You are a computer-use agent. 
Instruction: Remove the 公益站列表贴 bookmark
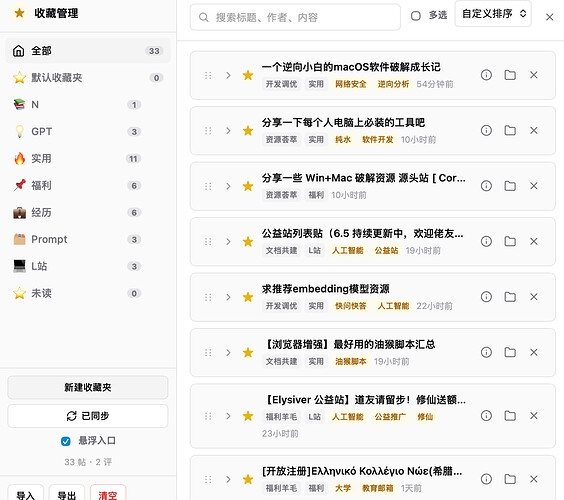click(534, 241)
